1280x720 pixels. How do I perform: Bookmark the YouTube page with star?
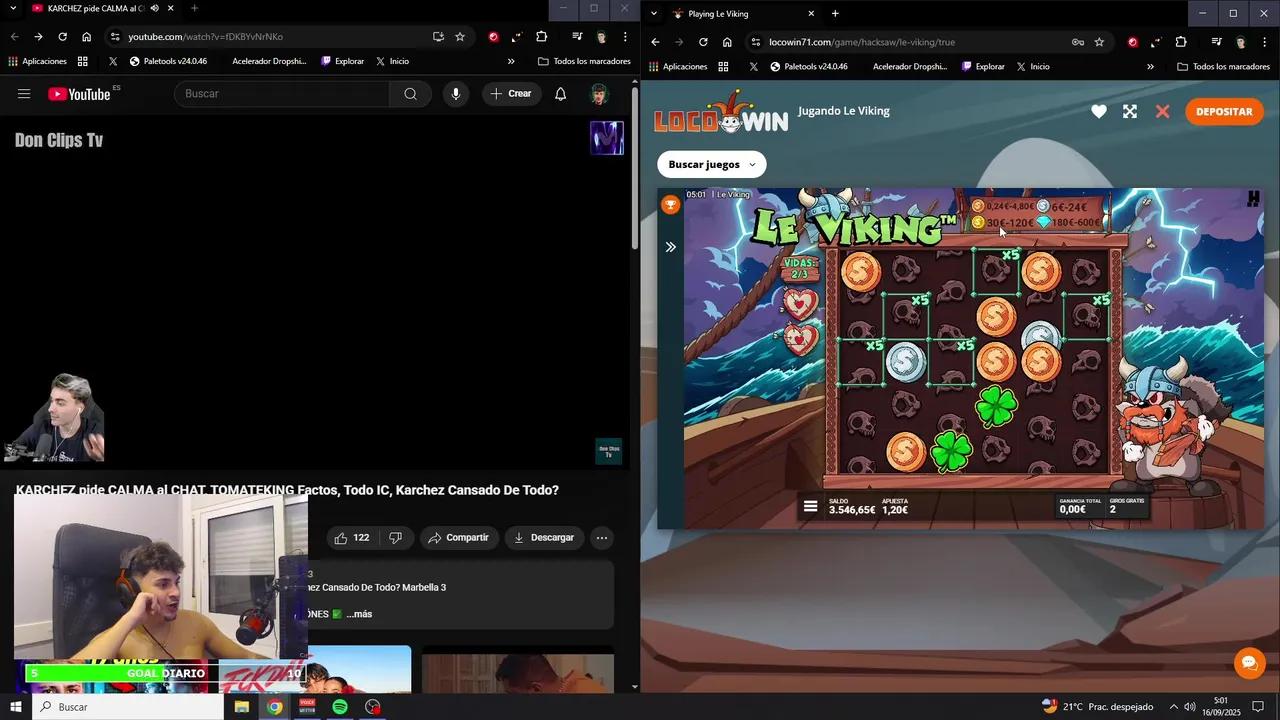click(460, 37)
